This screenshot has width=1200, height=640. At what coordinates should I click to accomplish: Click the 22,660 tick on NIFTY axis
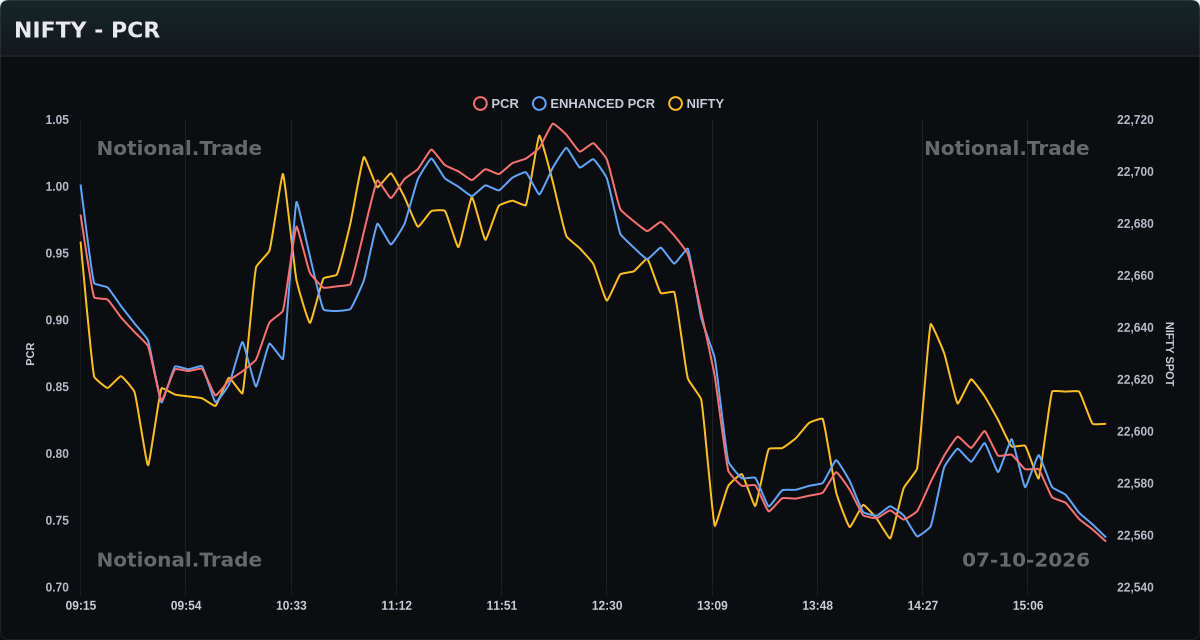pos(1135,276)
